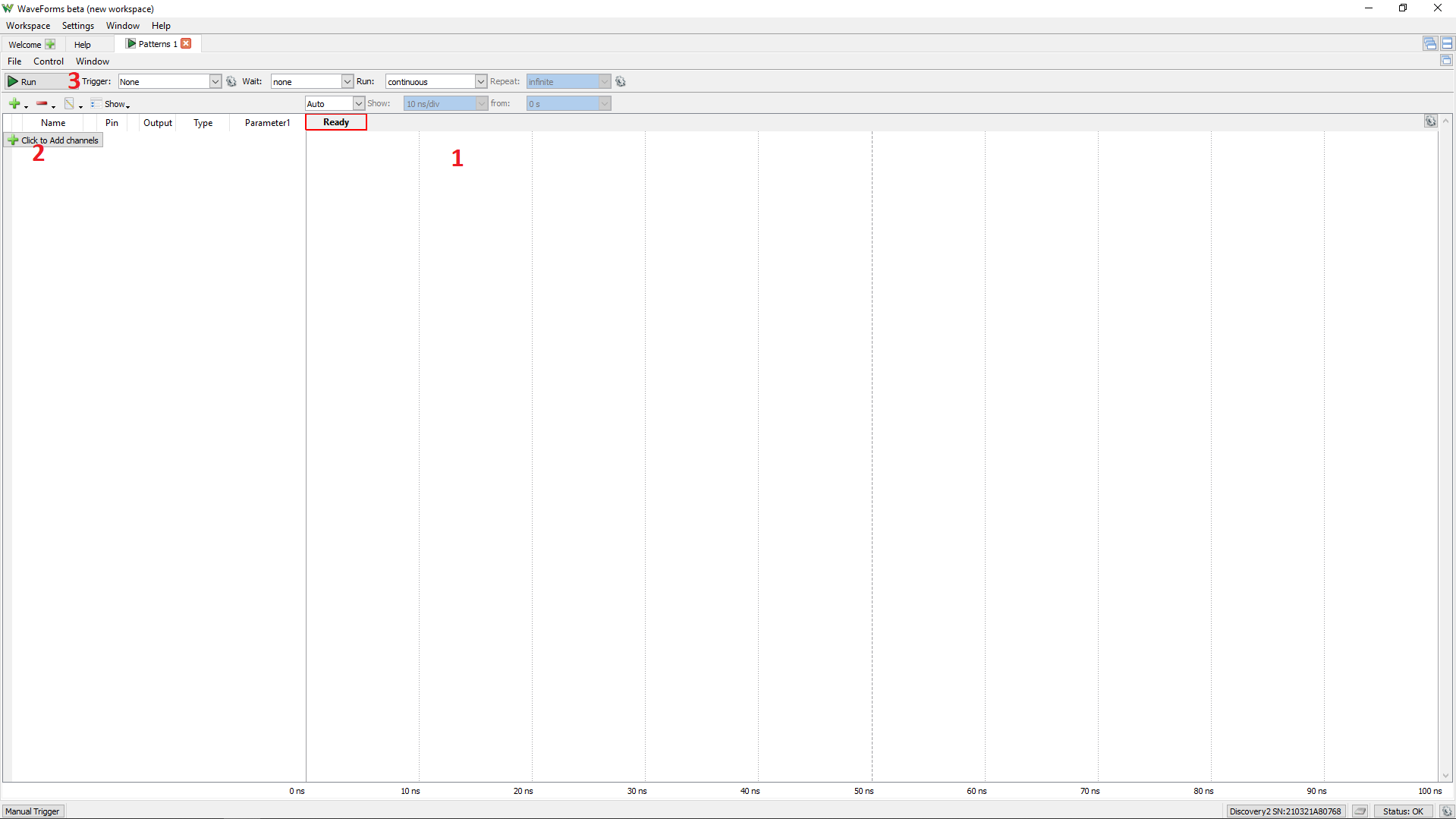Expand the Trigger source dropdown
The width and height of the screenshot is (1456, 819).
click(215, 82)
